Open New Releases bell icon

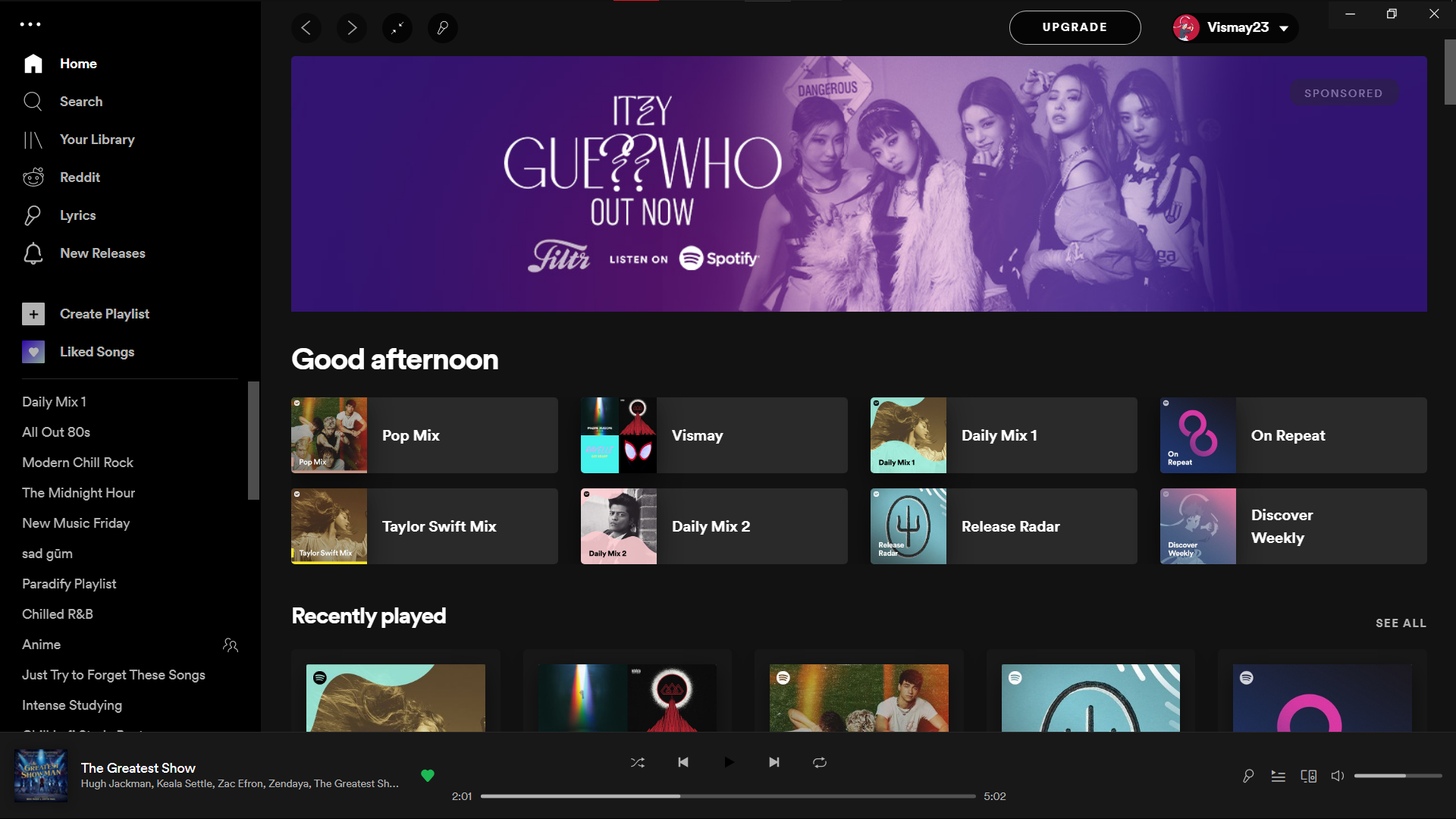(33, 253)
